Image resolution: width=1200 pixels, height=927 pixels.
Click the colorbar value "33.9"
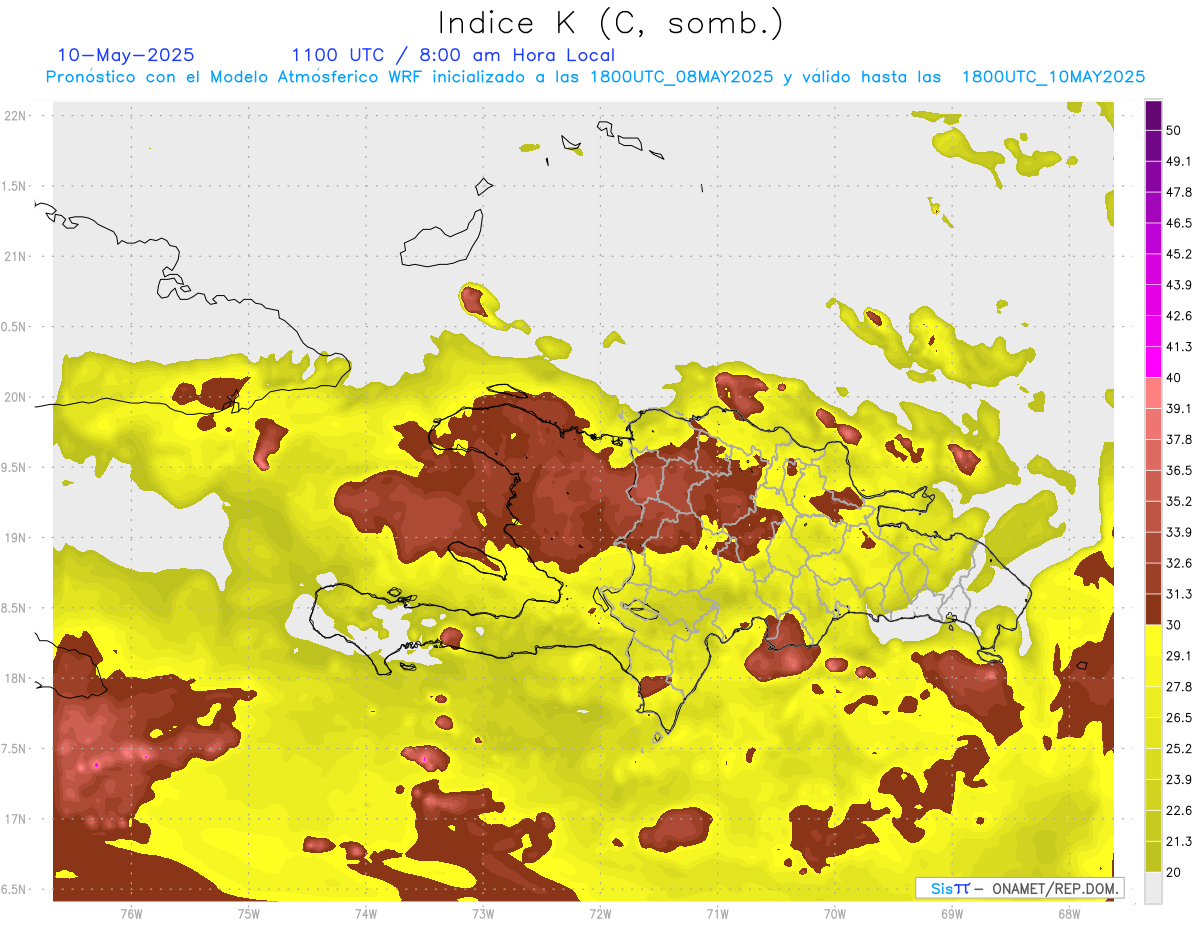click(x=1179, y=532)
